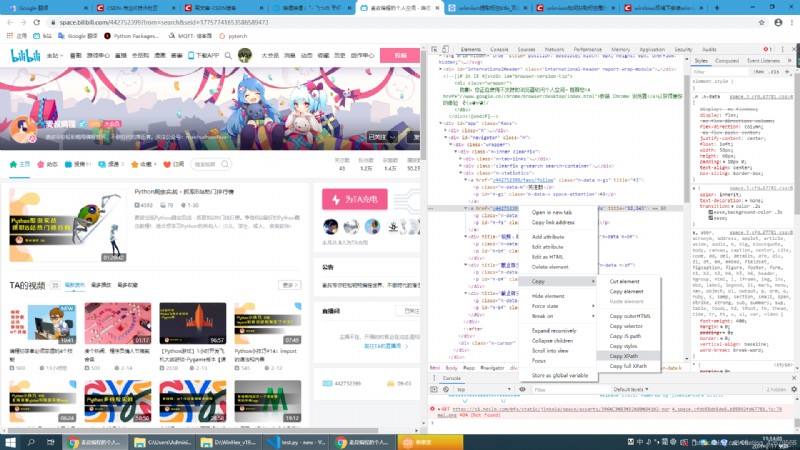Open a new Chrome tab with plus button
This screenshot has height=450, width=800.
click(x=717, y=8)
